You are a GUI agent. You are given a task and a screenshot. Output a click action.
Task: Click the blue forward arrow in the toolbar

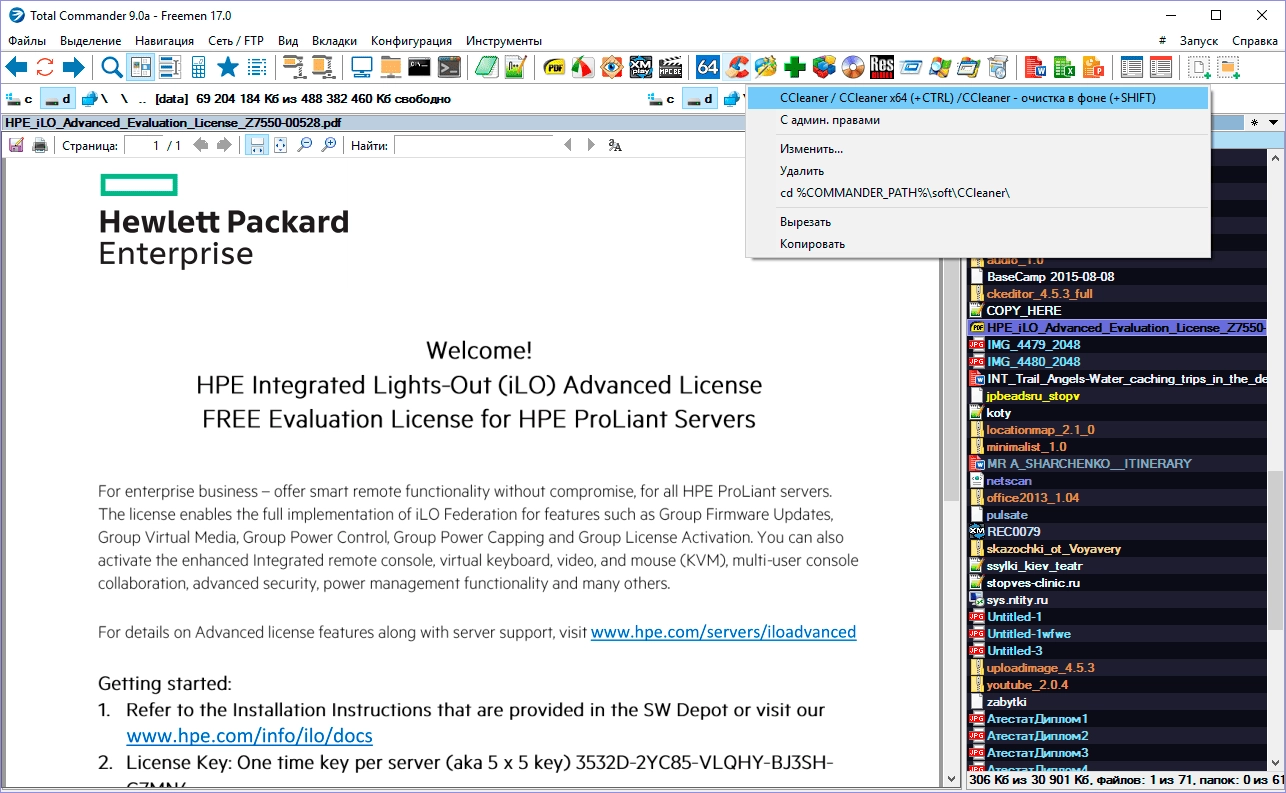click(73, 67)
